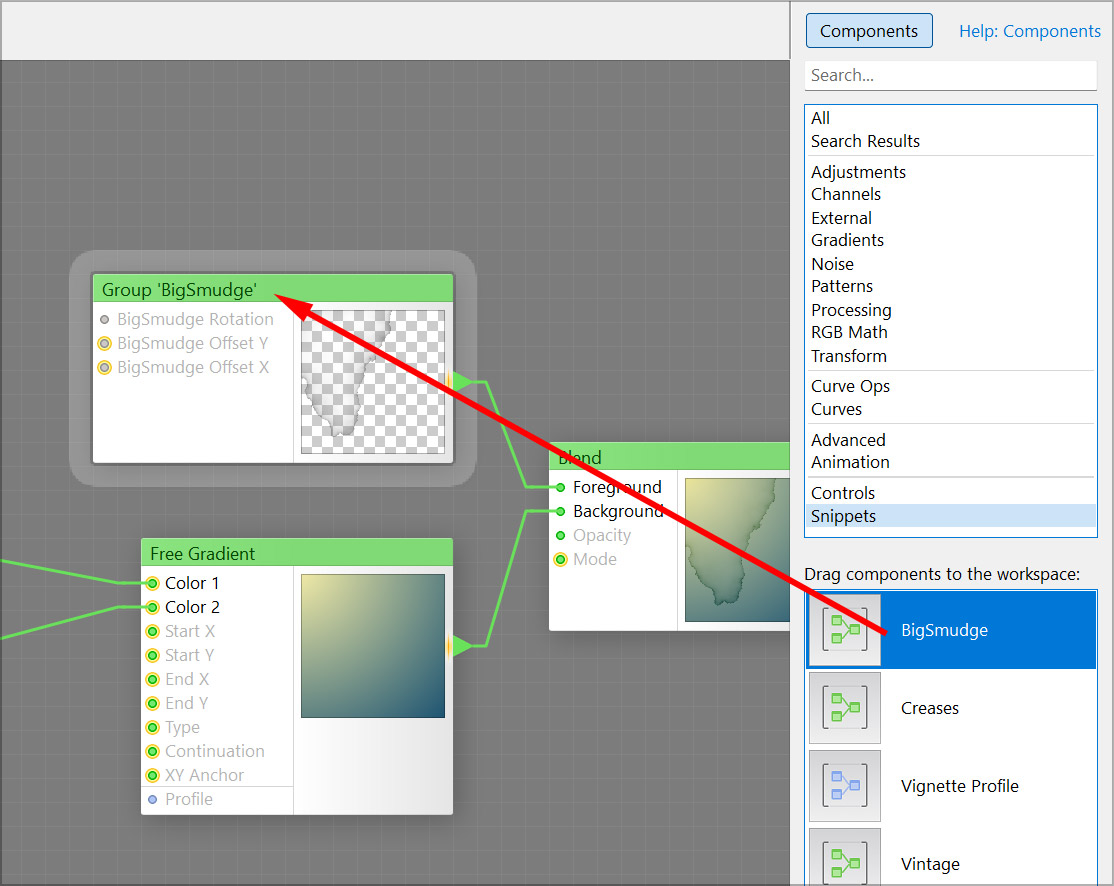
Task: Click the Components button
Action: coord(868,31)
